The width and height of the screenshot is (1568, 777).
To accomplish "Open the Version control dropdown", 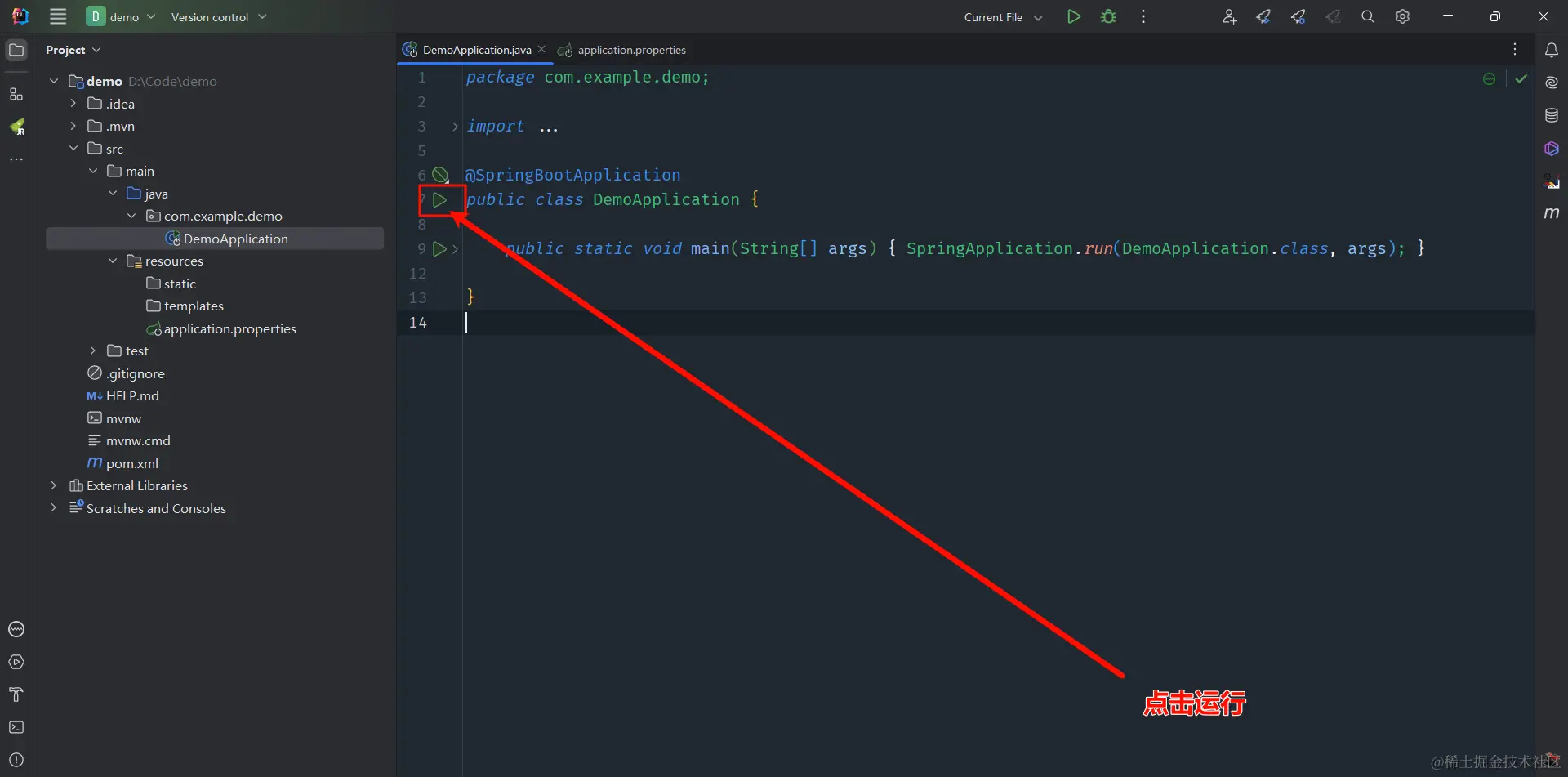I will (x=219, y=16).
